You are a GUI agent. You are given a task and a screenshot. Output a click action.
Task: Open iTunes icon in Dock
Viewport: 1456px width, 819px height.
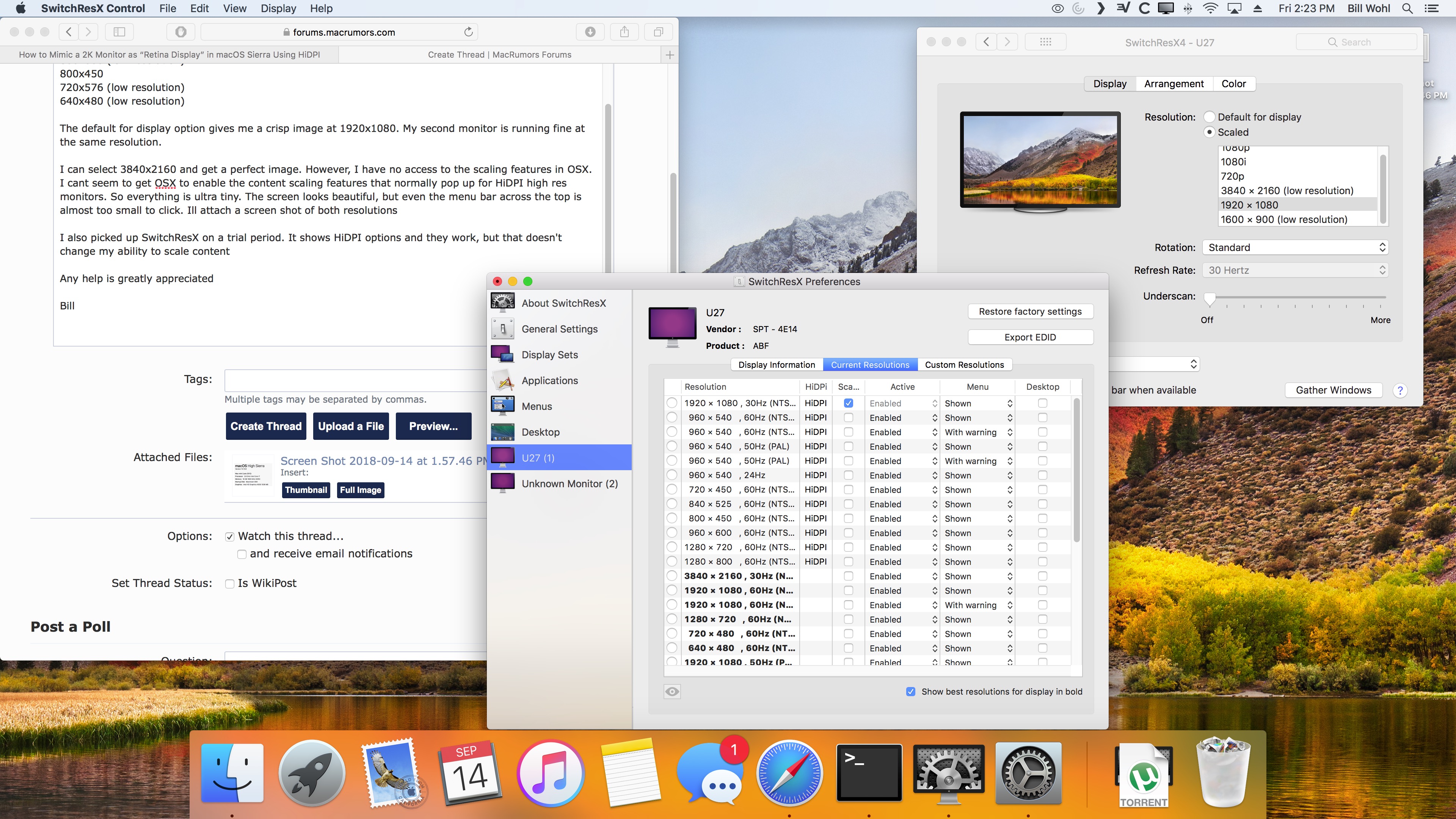click(x=550, y=773)
